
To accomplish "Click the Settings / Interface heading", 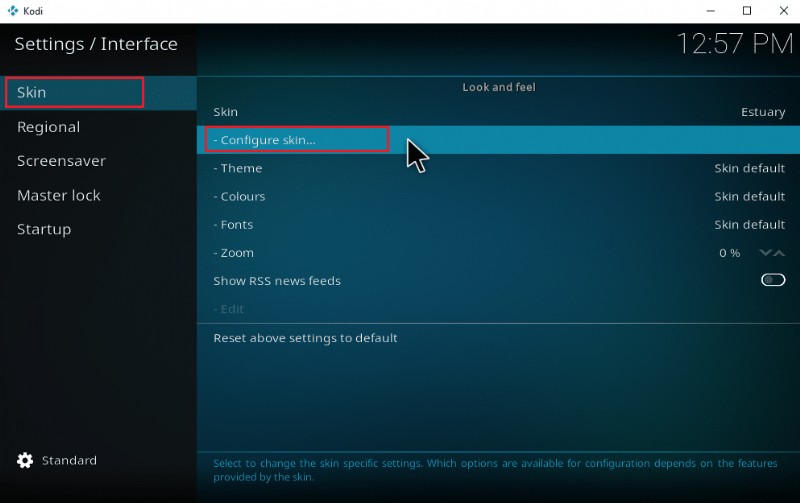I will (x=96, y=44).
